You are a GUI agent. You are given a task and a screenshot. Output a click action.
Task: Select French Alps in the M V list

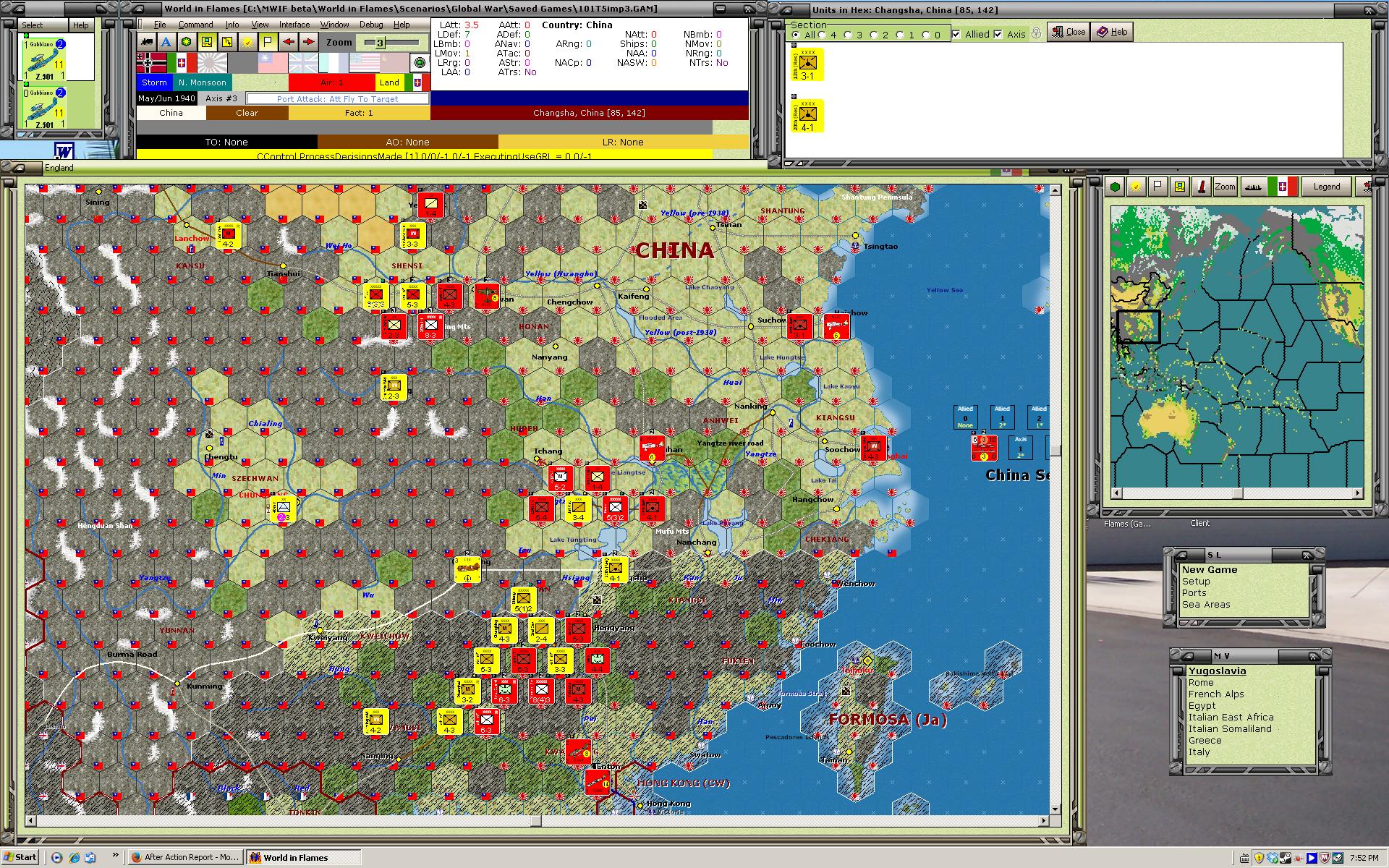click(1216, 694)
